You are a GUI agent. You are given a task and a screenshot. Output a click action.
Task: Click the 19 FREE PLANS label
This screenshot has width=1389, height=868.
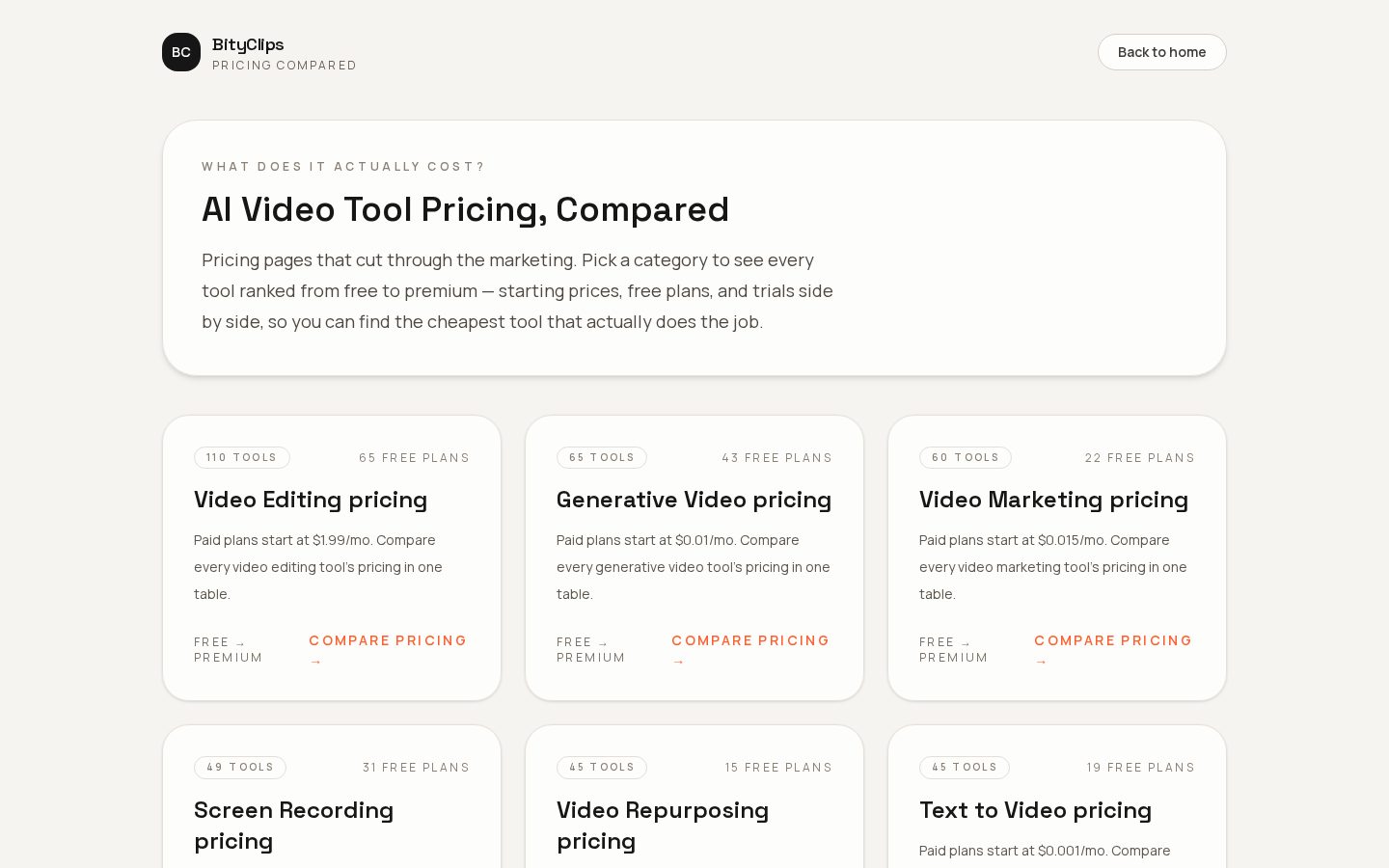click(1140, 768)
